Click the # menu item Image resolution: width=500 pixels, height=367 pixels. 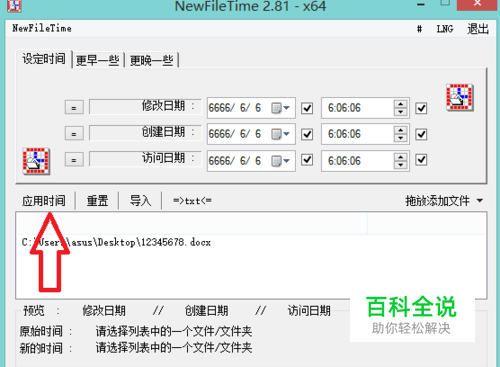[419, 29]
